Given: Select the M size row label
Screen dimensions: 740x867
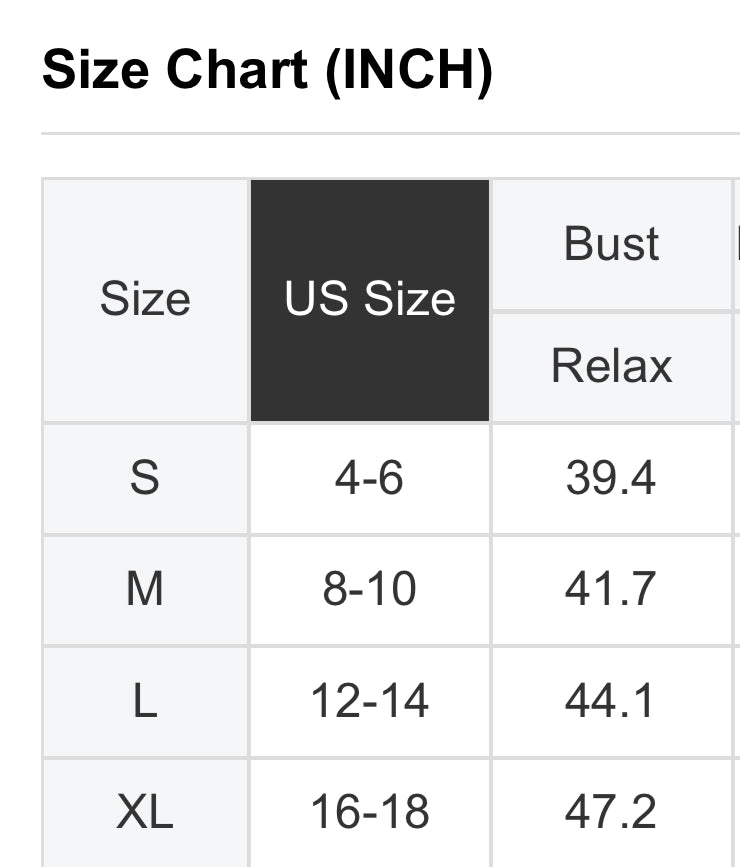Looking at the screenshot, I should click(145, 590).
